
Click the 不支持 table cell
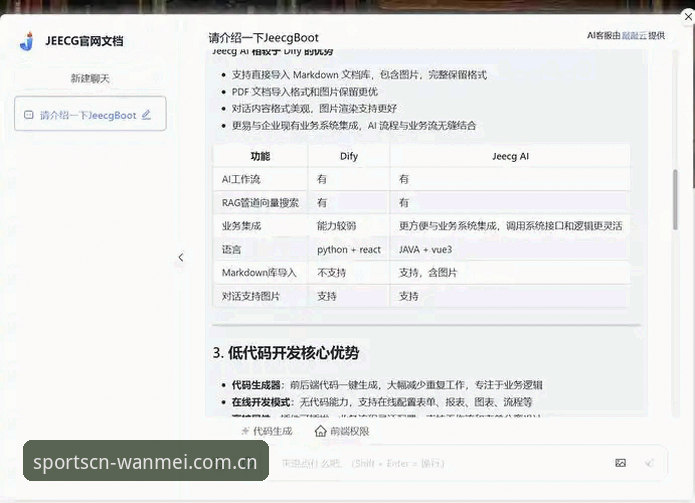tap(349, 273)
